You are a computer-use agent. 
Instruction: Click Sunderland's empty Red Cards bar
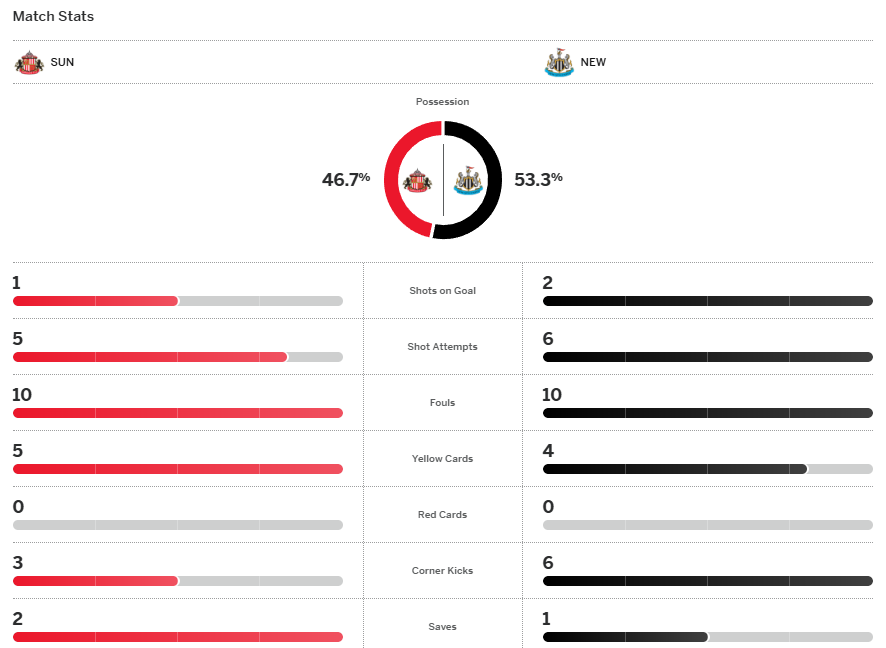click(x=177, y=525)
